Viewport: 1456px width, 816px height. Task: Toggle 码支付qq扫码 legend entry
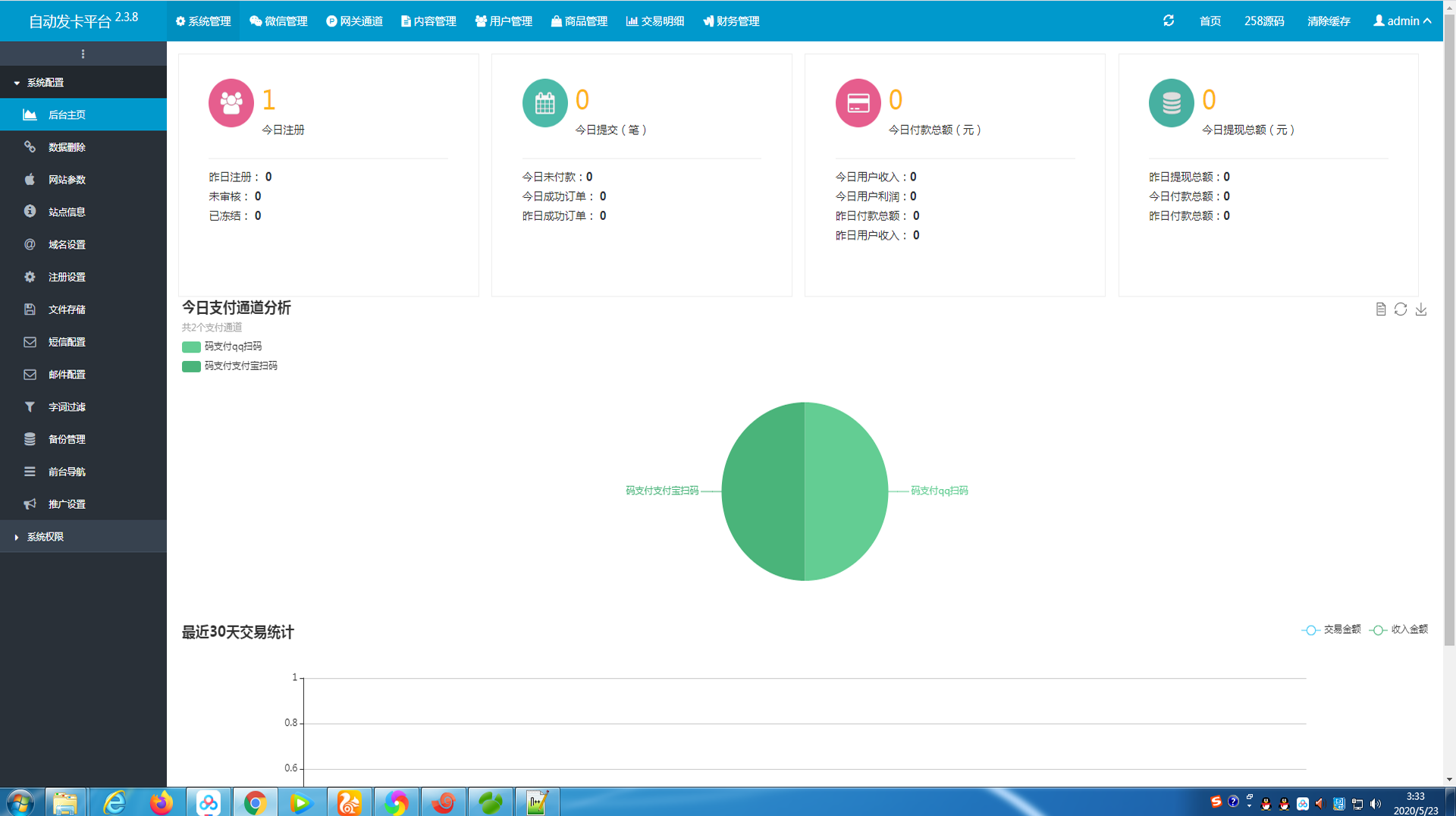pos(222,347)
